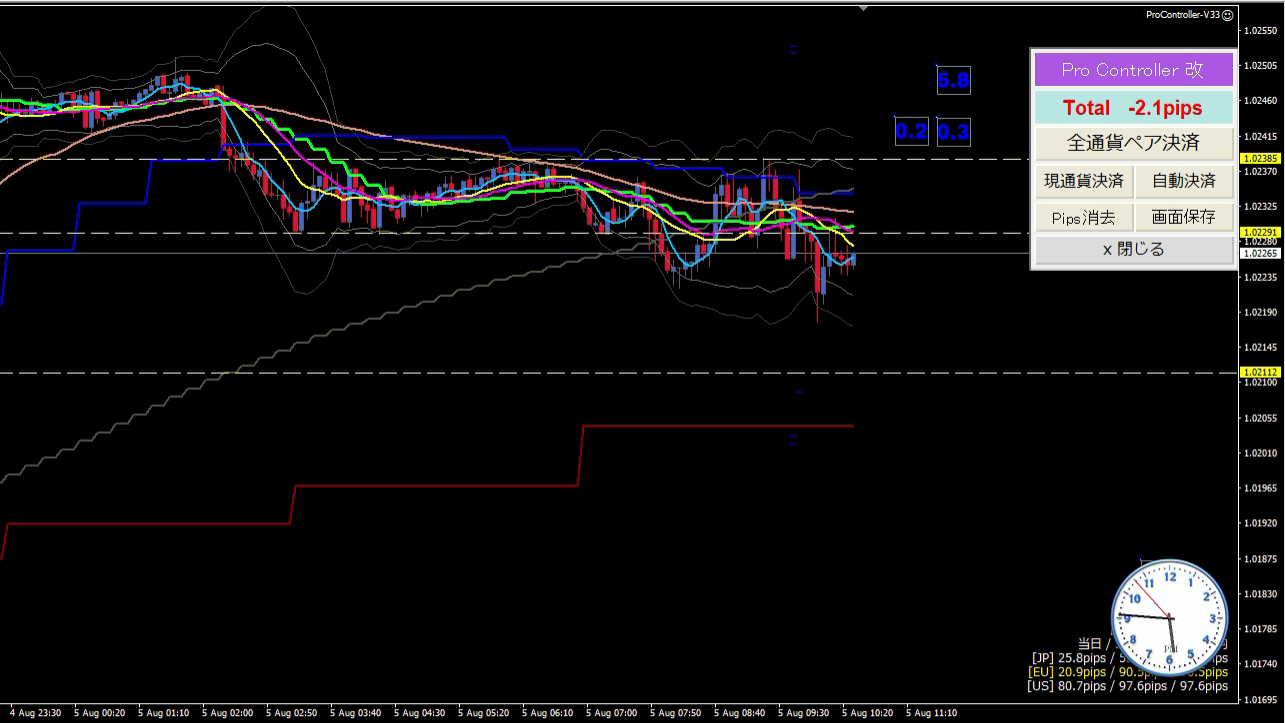
Task: Click the chart shift triangle marker
Action: (864, 8)
